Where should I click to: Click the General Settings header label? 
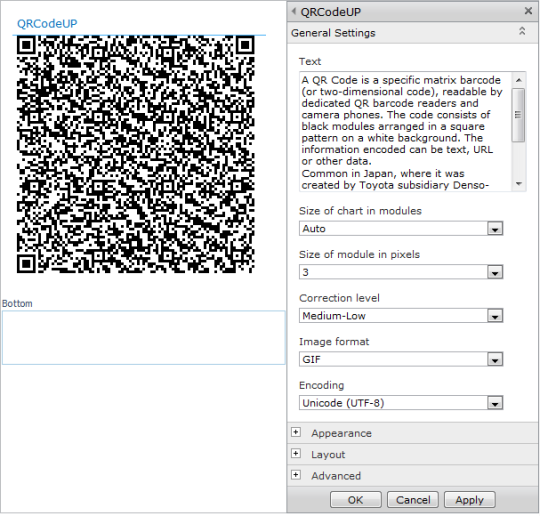click(x=333, y=33)
